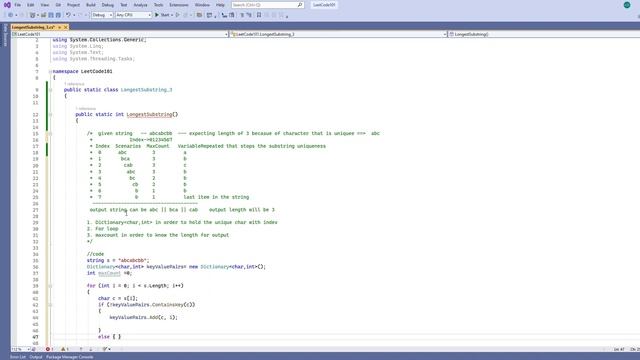Open the Extensions menu
This screenshot has width=640, height=360.
179,5
